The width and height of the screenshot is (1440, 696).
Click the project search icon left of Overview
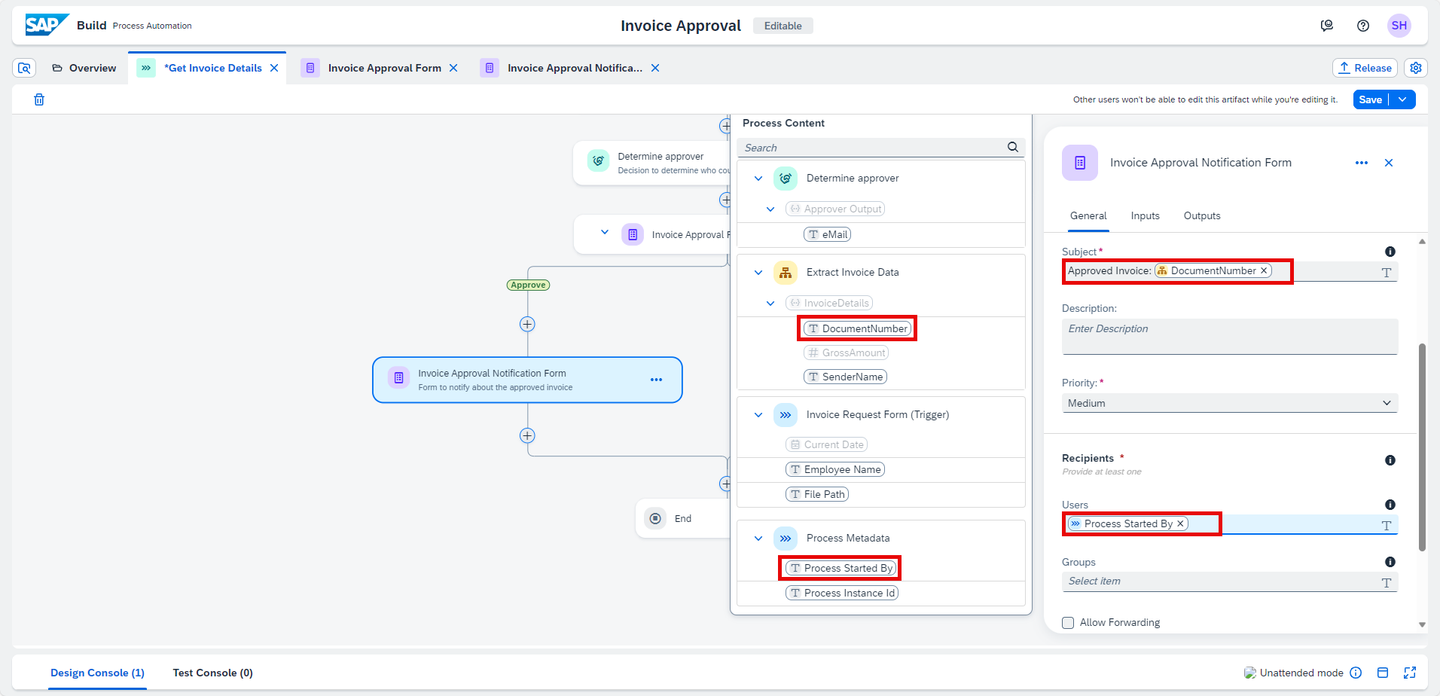(x=25, y=68)
